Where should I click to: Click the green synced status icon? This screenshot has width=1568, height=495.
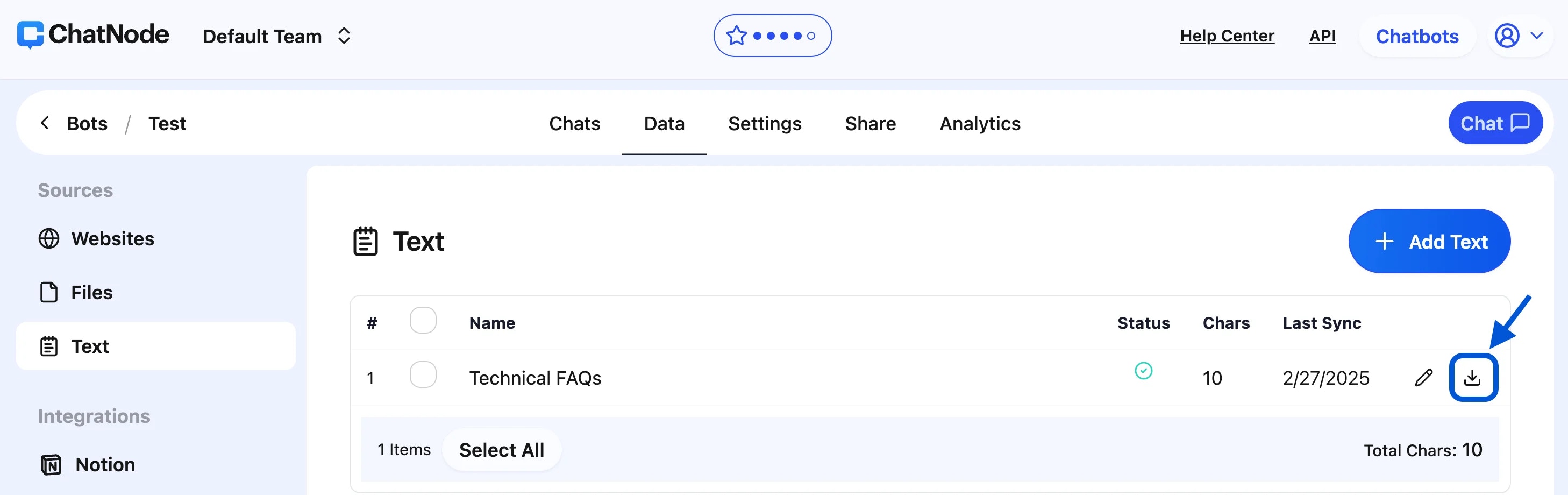[x=1143, y=371]
